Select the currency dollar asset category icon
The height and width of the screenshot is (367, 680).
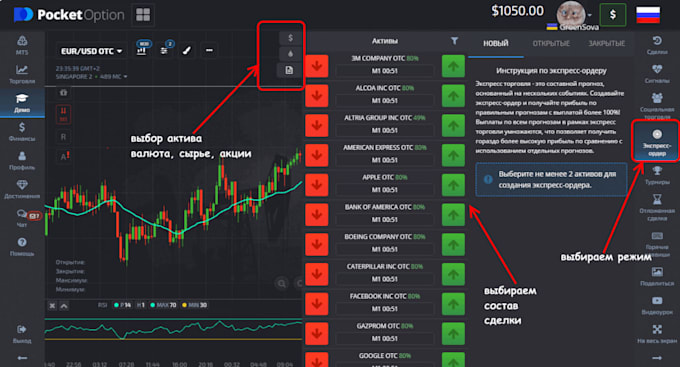(x=290, y=38)
